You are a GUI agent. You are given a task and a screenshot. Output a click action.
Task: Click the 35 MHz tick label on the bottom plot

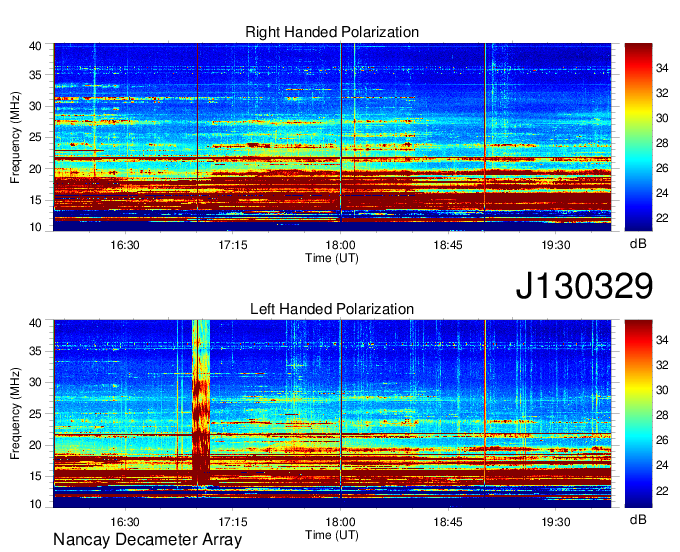(35, 351)
